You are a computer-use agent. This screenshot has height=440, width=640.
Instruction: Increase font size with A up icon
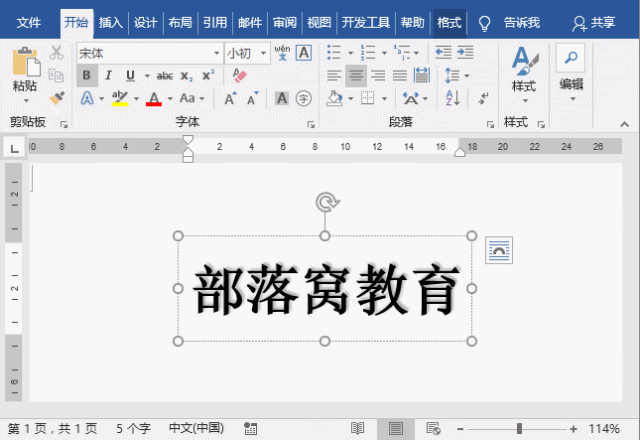tap(230, 98)
